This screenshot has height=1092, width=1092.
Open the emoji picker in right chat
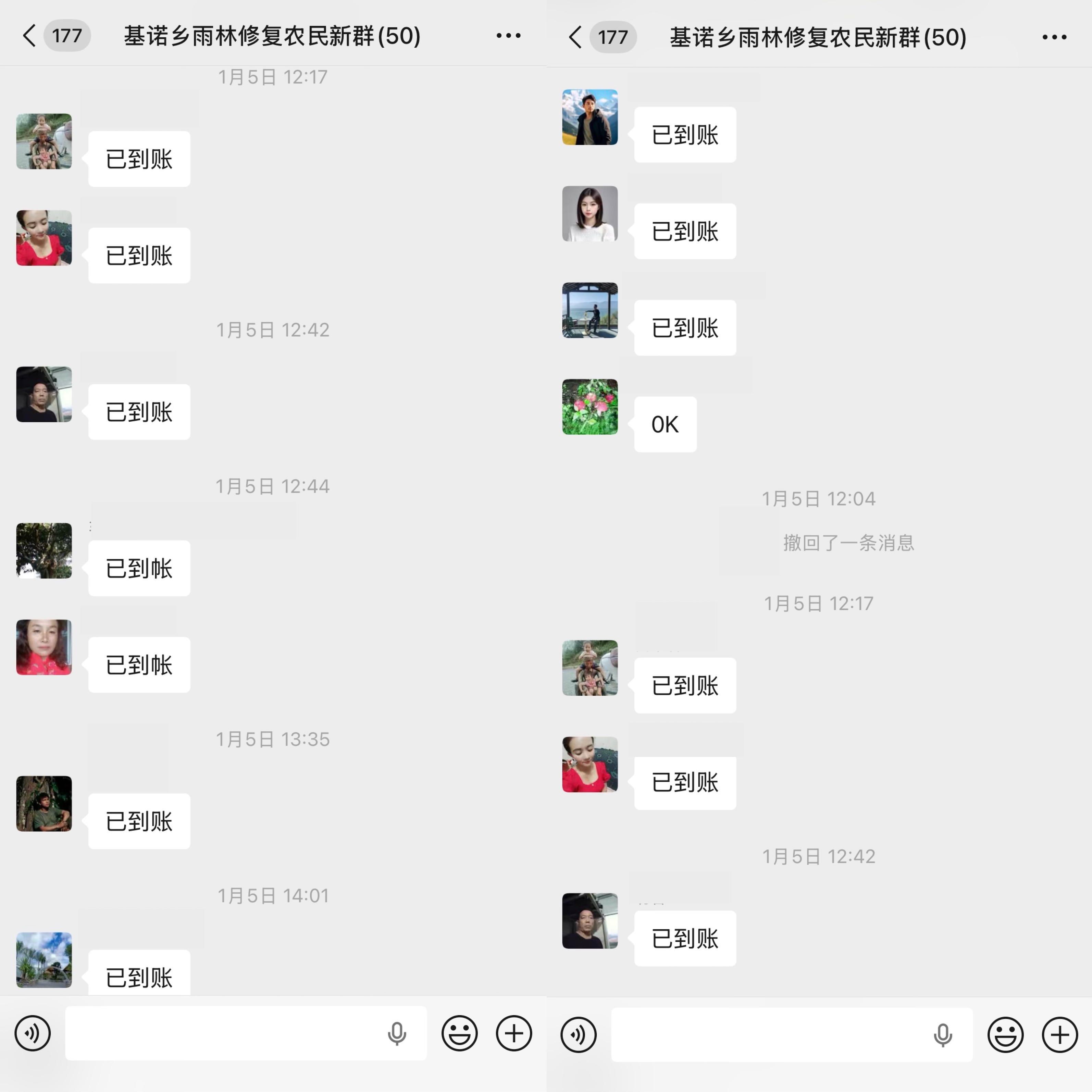point(1006,1035)
